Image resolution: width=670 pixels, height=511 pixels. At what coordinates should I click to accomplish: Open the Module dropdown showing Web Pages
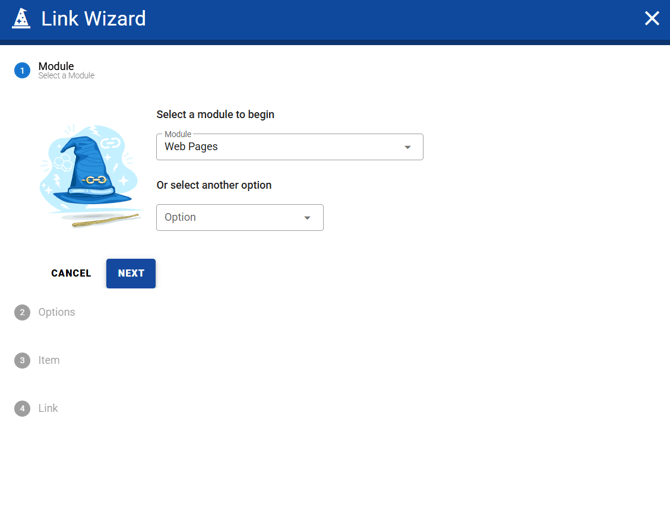tap(280, 147)
